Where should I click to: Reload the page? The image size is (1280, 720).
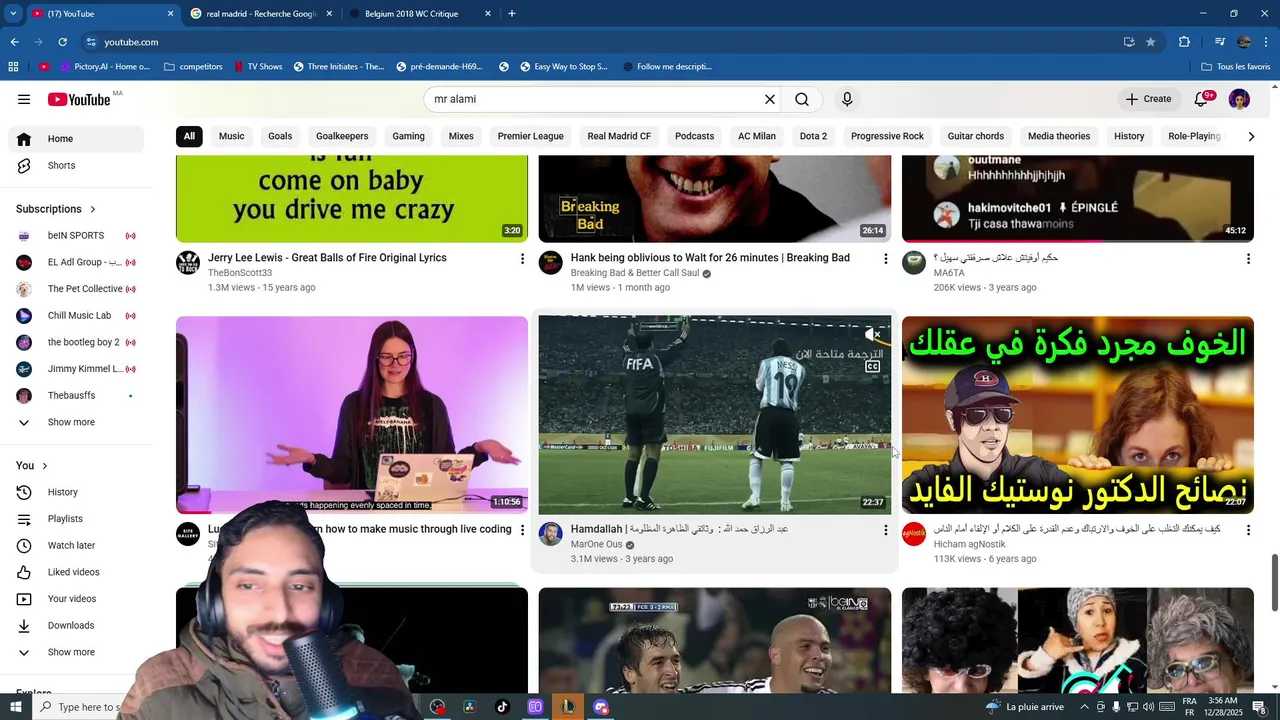[x=63, y=42]
